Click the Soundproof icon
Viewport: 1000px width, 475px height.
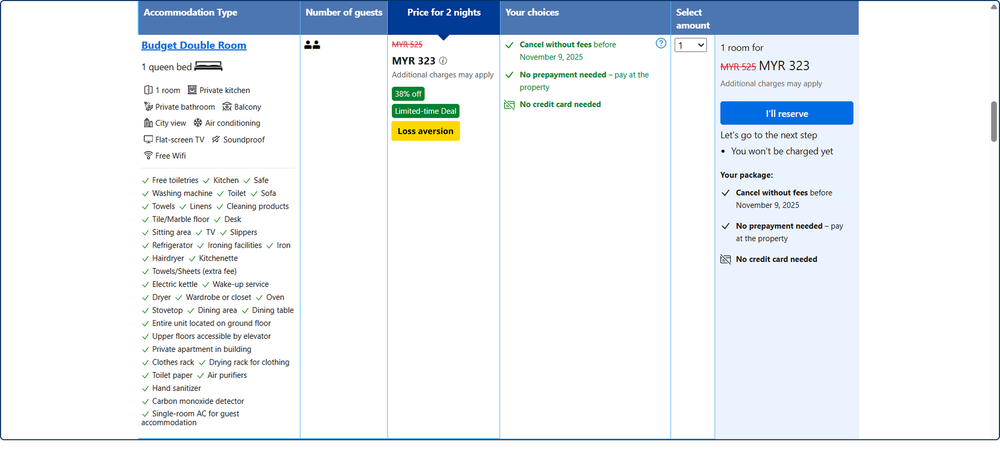pos(216,139)
